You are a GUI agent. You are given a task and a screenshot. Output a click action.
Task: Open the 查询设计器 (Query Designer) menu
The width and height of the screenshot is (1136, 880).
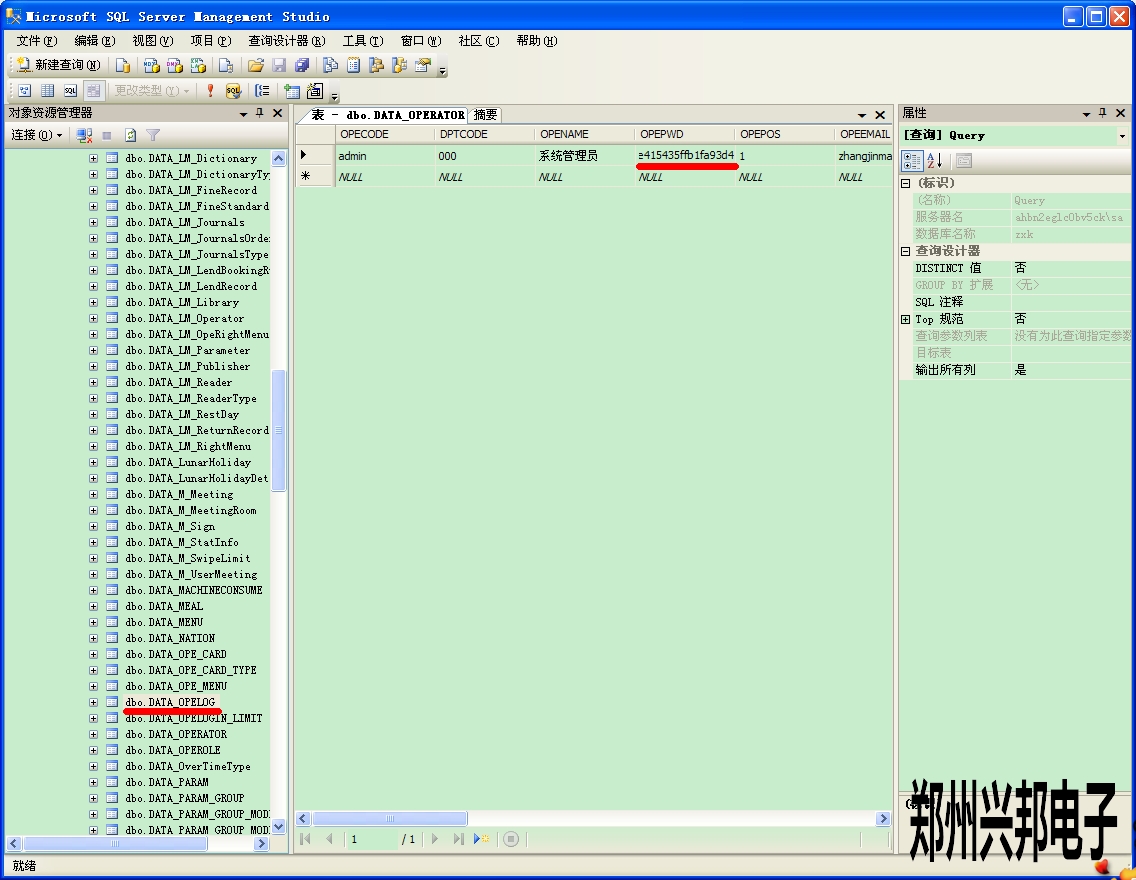pyautogui.click(x=286, y=41)
